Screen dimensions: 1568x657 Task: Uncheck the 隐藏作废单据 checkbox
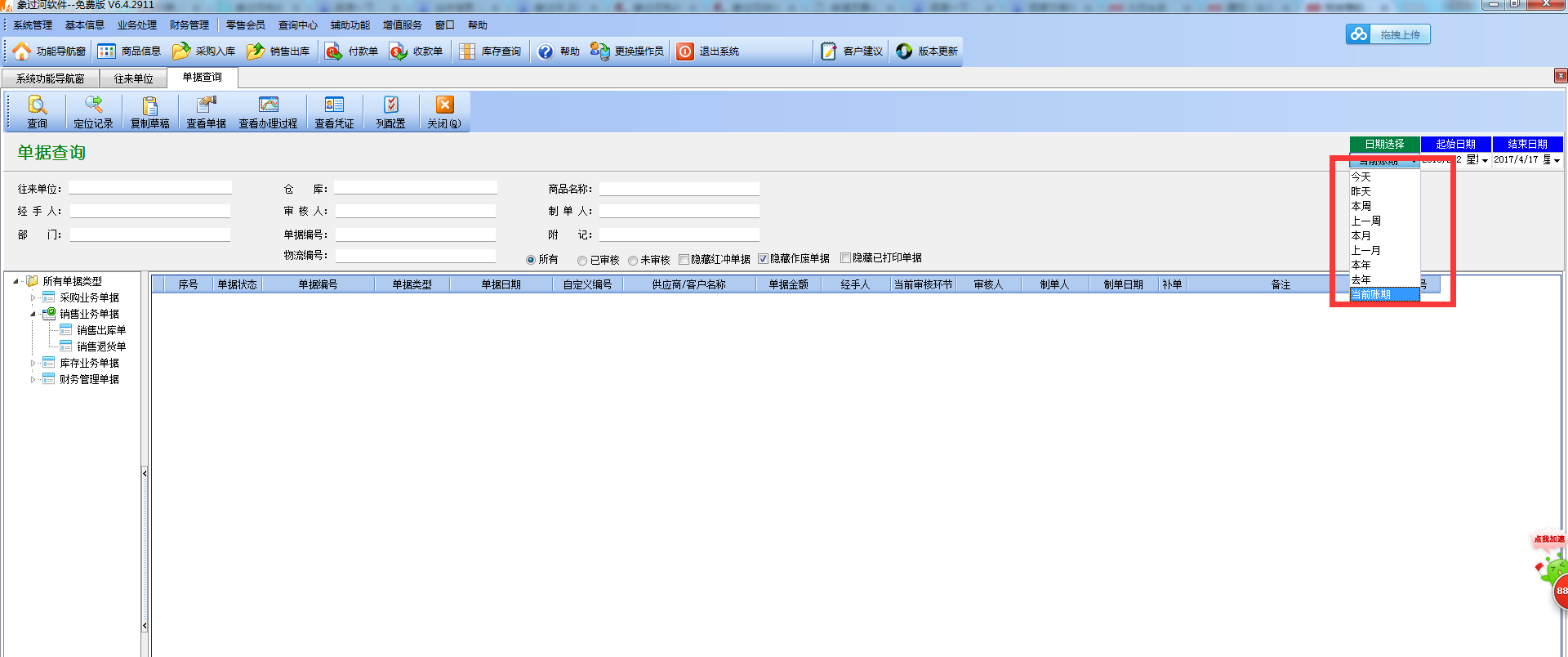point(764,259)
